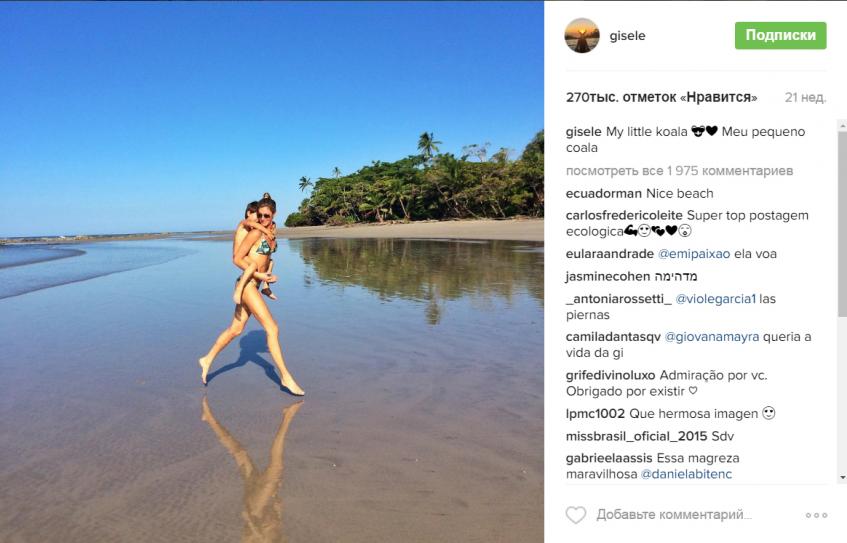847x543 pixels.
Task: Click the heart like icon
Action: pos(576,515)
